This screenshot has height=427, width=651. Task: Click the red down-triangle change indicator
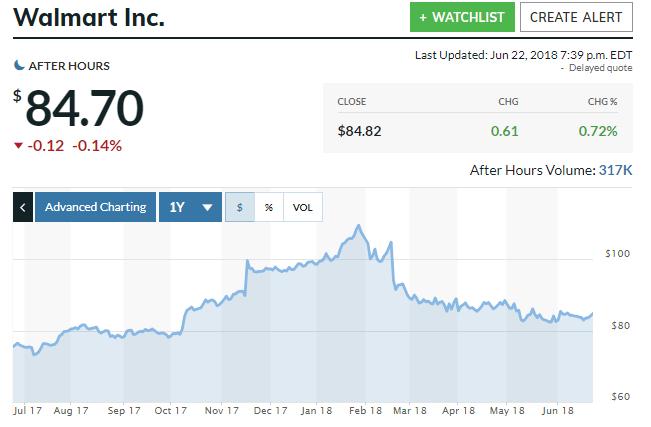pyautogui.click(x=18, y=145)
